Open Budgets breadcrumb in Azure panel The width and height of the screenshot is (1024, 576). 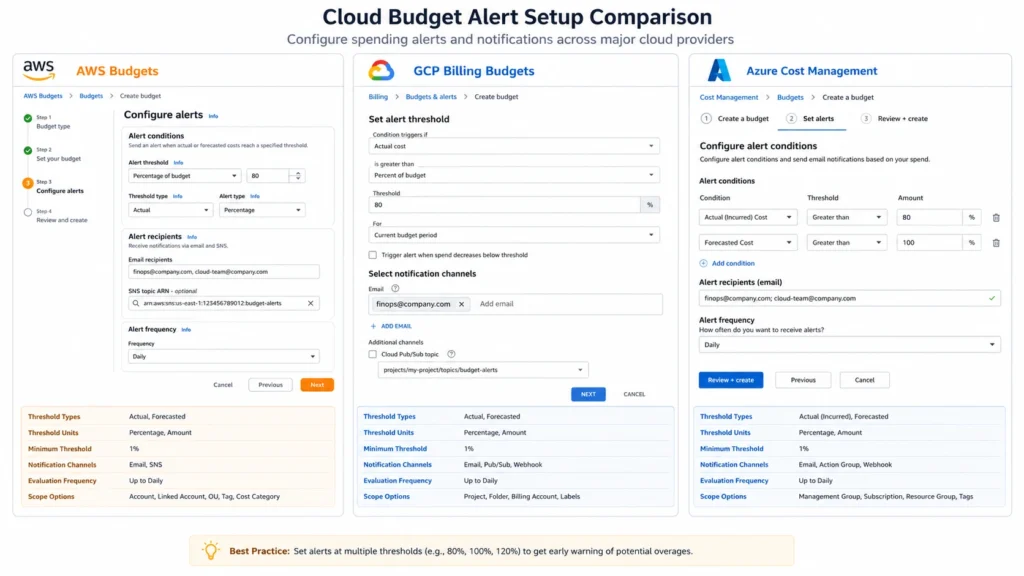[x=790, y=97]
